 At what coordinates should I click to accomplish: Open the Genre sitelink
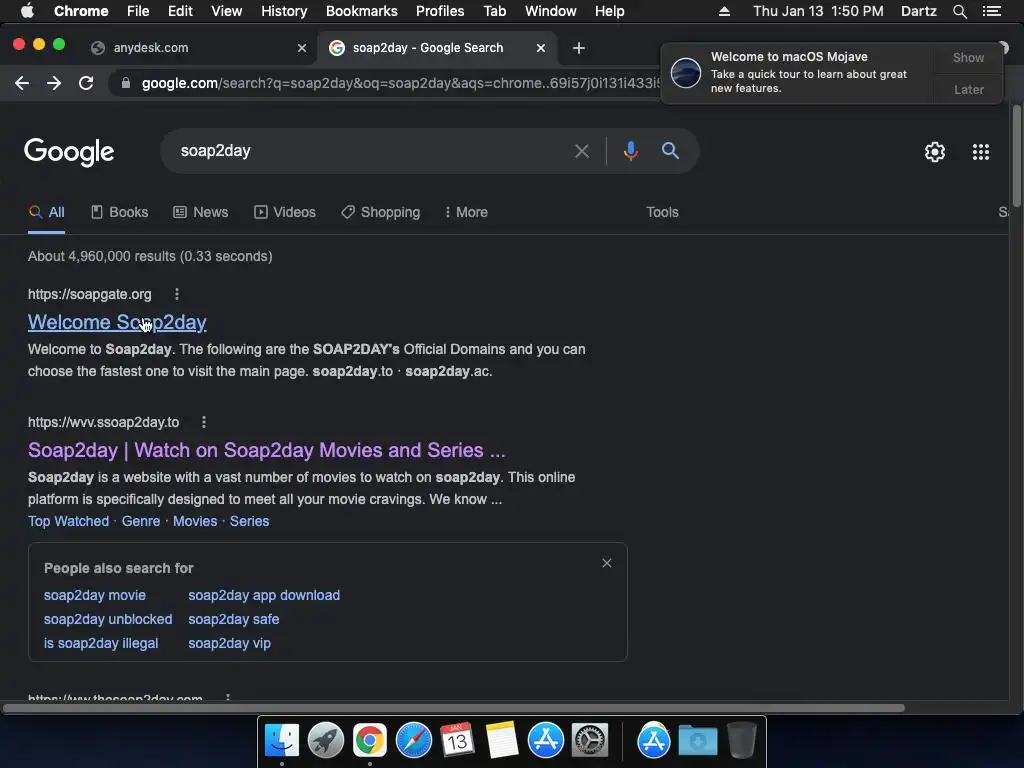[141, 521]
